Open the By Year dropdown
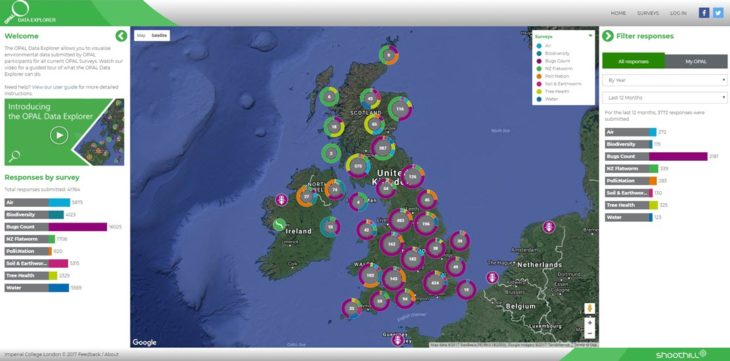The image size is (730, 361). point(664,80)
